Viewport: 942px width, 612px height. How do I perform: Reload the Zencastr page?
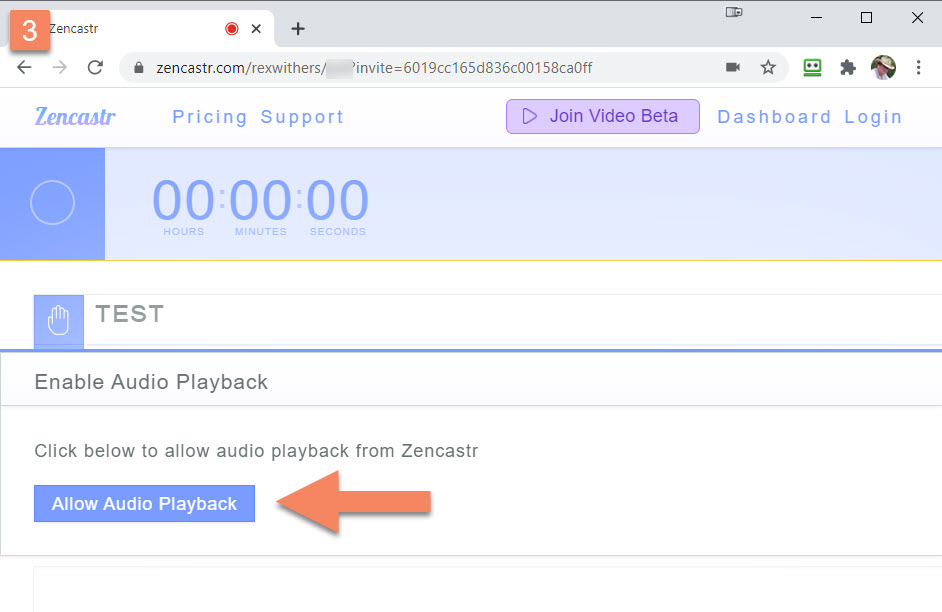click(x=95, y=67)
